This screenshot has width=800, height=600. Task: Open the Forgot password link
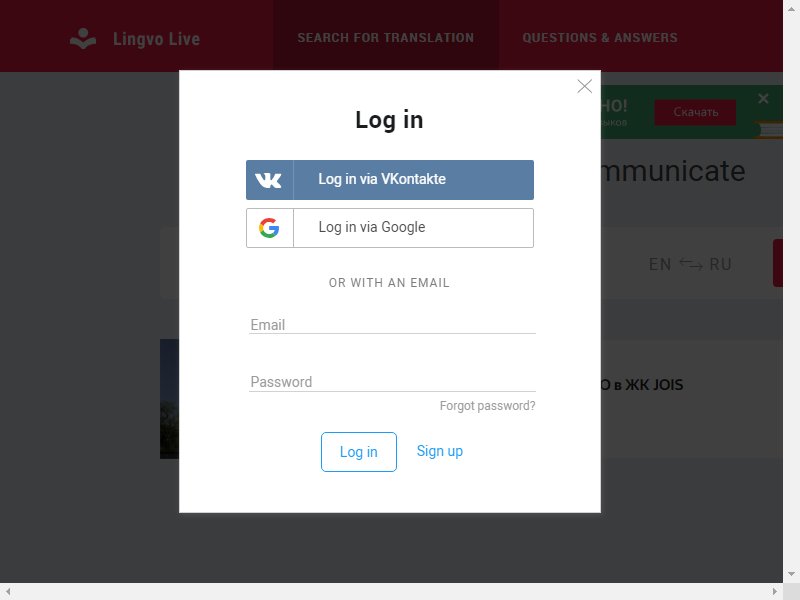coord(487,406)
